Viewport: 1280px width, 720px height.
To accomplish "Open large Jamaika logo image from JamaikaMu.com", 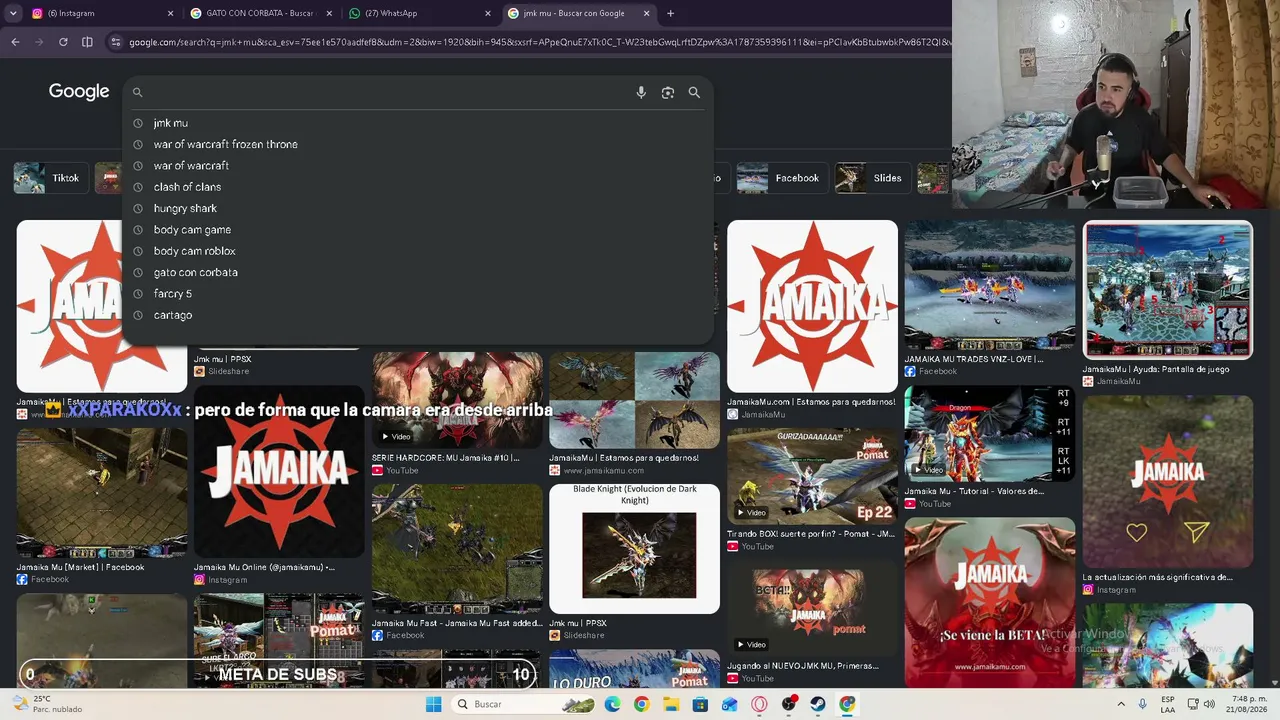I will click(812, 306).
